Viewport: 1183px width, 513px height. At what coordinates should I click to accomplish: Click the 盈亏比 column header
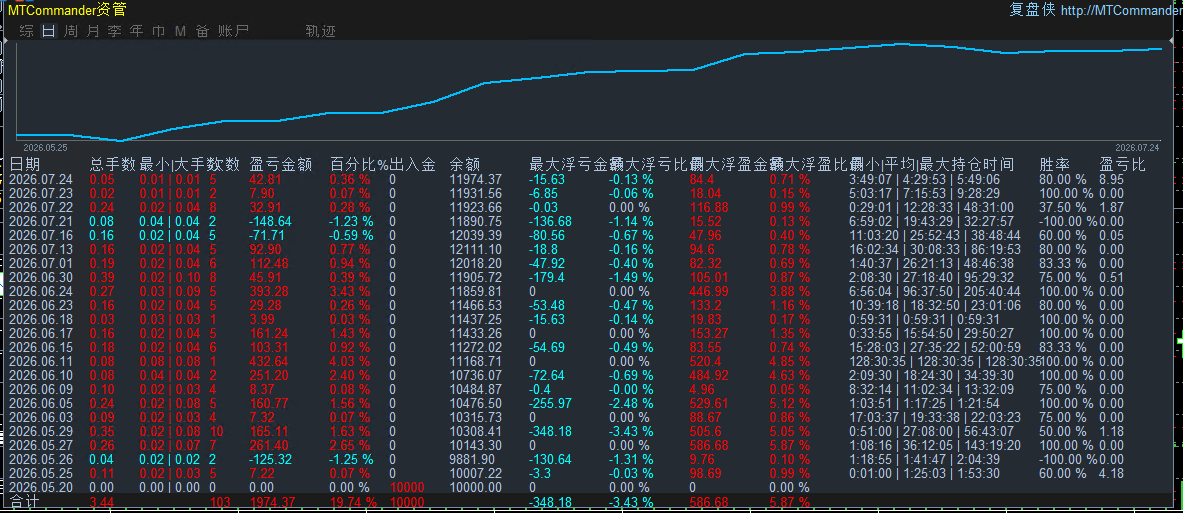(x=1123, y=164)
